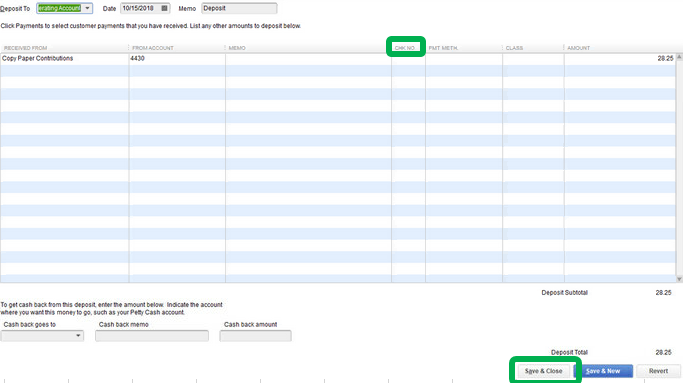
Task: Click the table scrollbar up arrow
Action: pos(679,57)
